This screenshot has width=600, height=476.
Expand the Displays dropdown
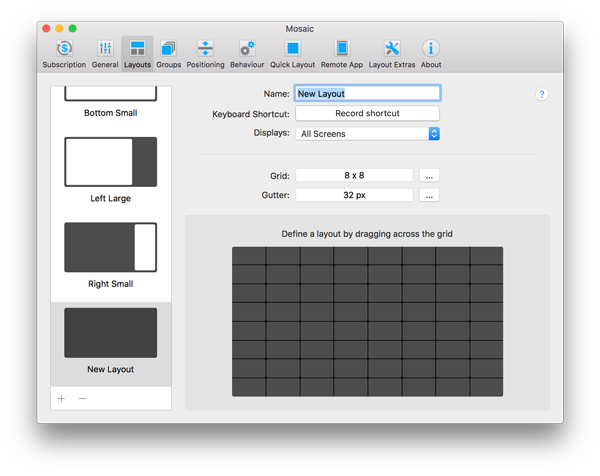coord(367,133)
